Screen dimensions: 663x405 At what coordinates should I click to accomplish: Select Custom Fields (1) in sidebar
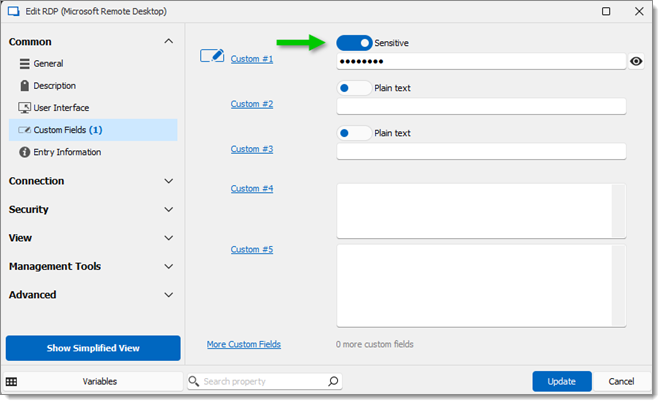pos(93,130)
